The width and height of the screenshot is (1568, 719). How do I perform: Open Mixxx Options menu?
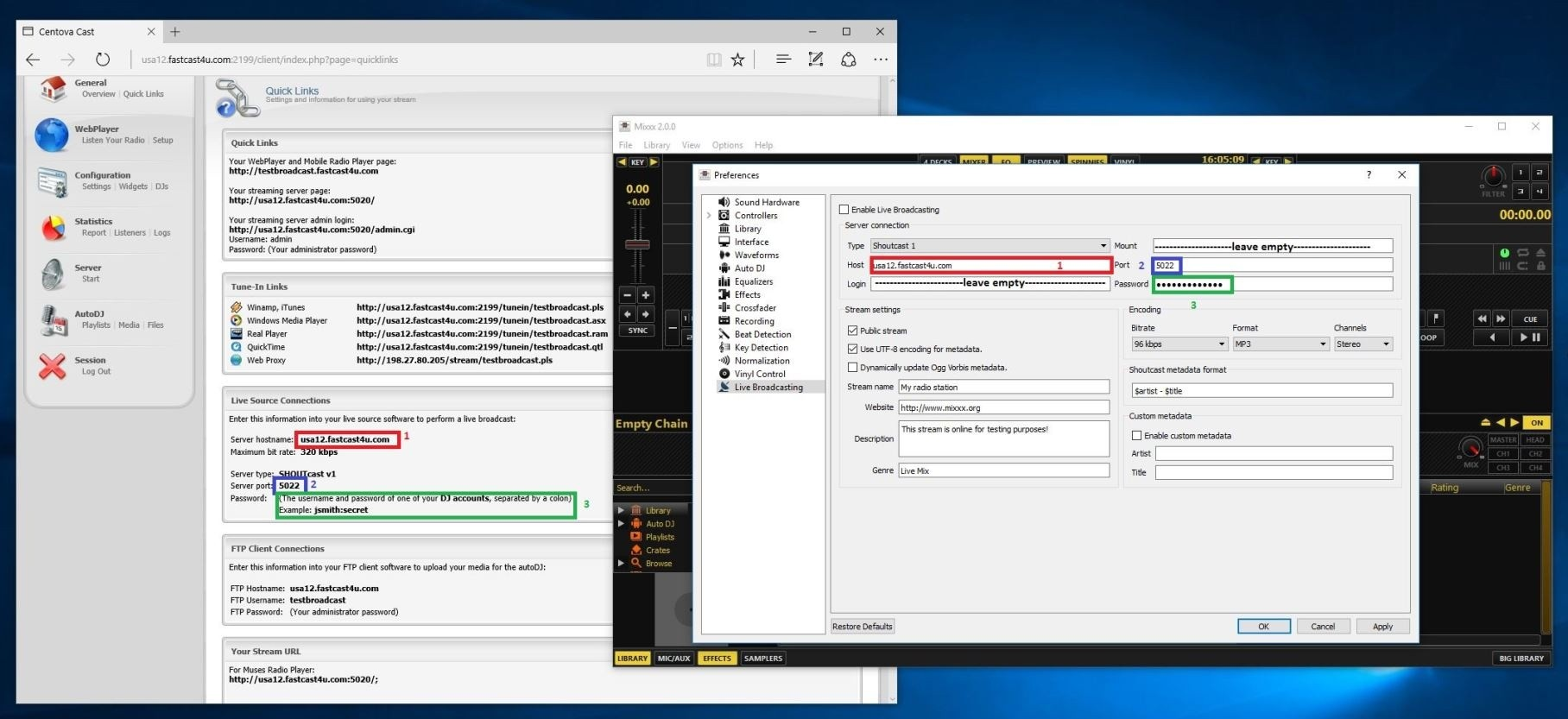727,145
